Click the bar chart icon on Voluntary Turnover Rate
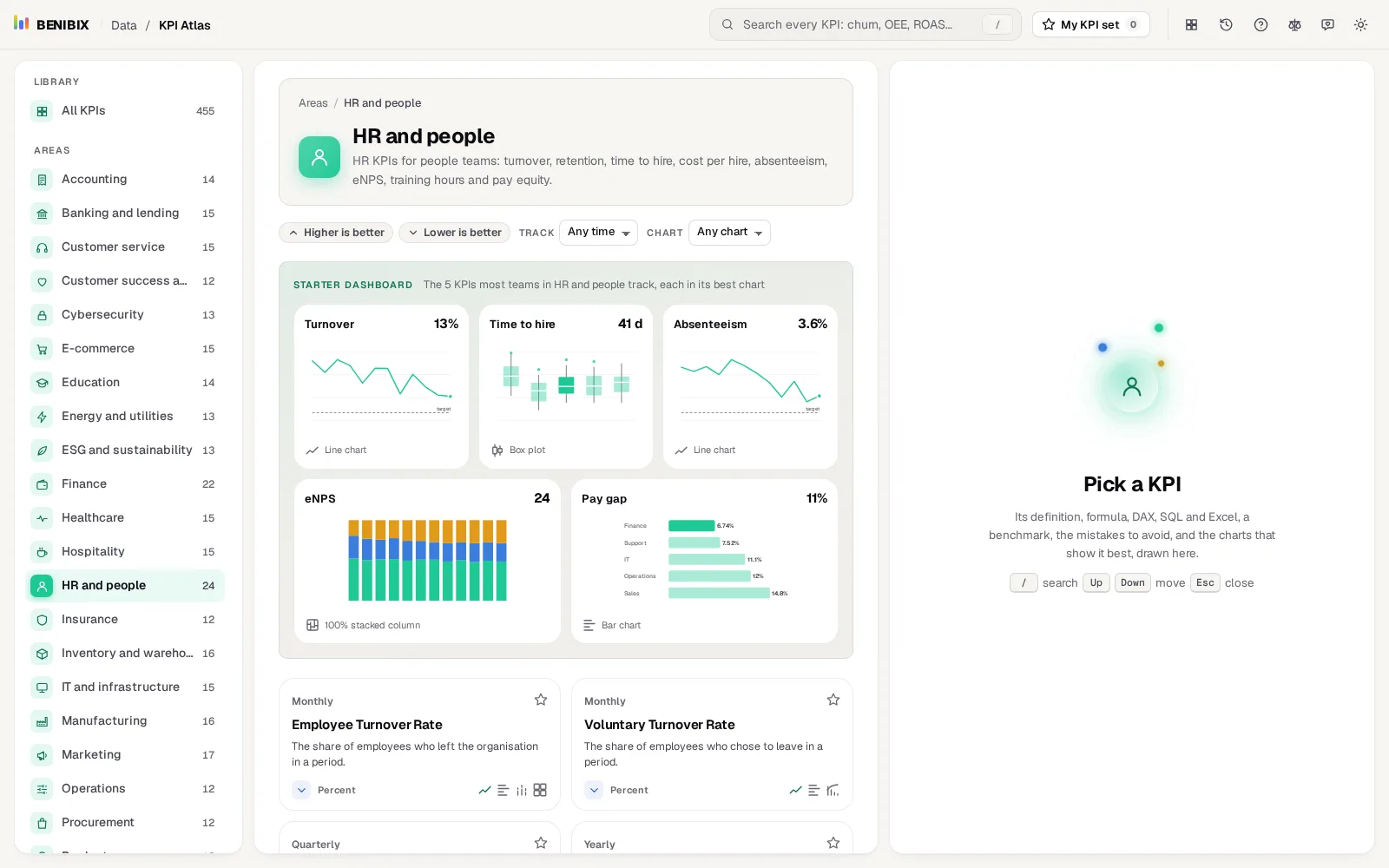Screen dimensions: 1389x868 pyautogui.click(x=813, y=790)
